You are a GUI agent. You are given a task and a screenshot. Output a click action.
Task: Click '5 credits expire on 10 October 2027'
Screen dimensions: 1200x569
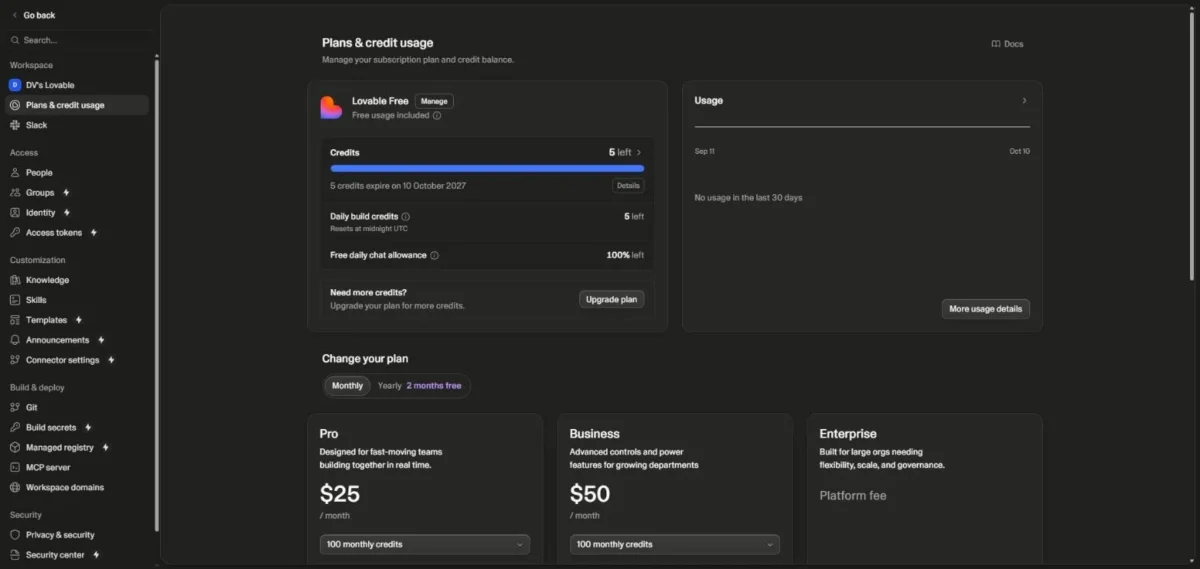[x=398, y=186]
